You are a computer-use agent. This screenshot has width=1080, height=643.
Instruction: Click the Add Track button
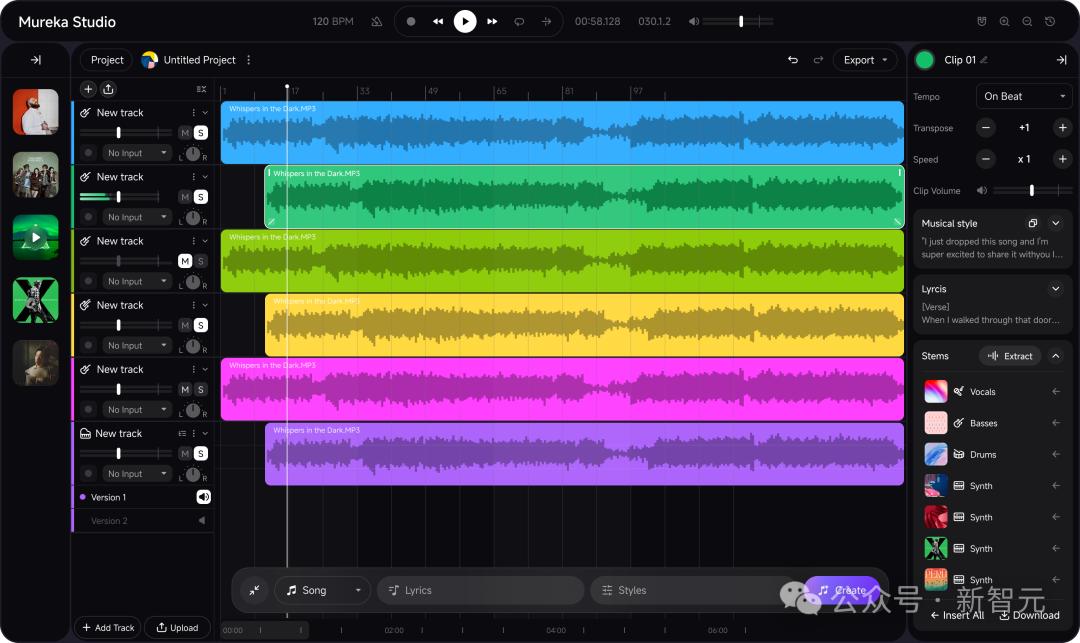(107, 628)
